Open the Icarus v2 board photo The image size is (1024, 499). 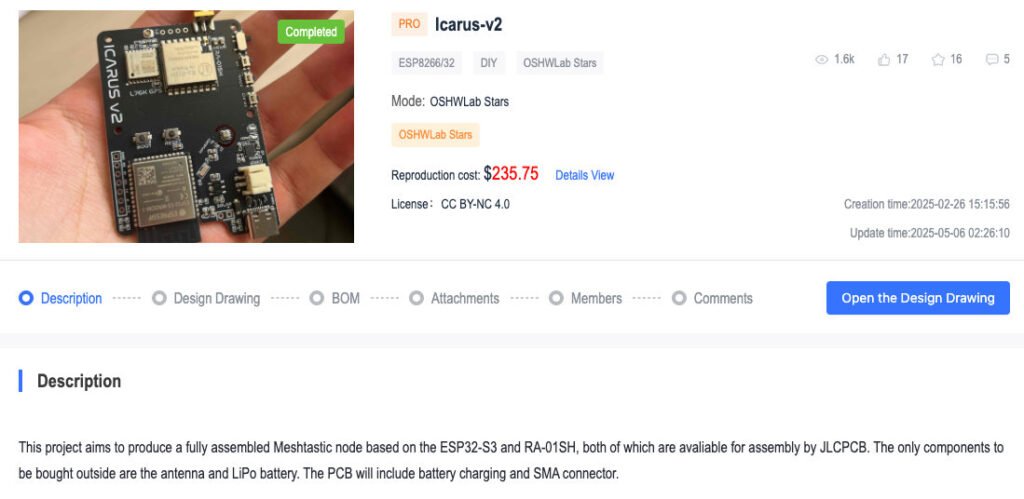click(186, 126)
